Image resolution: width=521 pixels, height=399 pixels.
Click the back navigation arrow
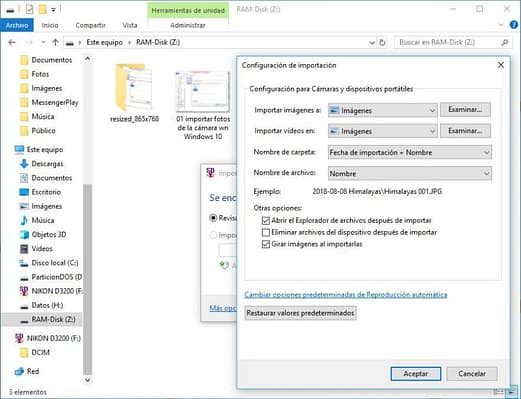[12, 42]
